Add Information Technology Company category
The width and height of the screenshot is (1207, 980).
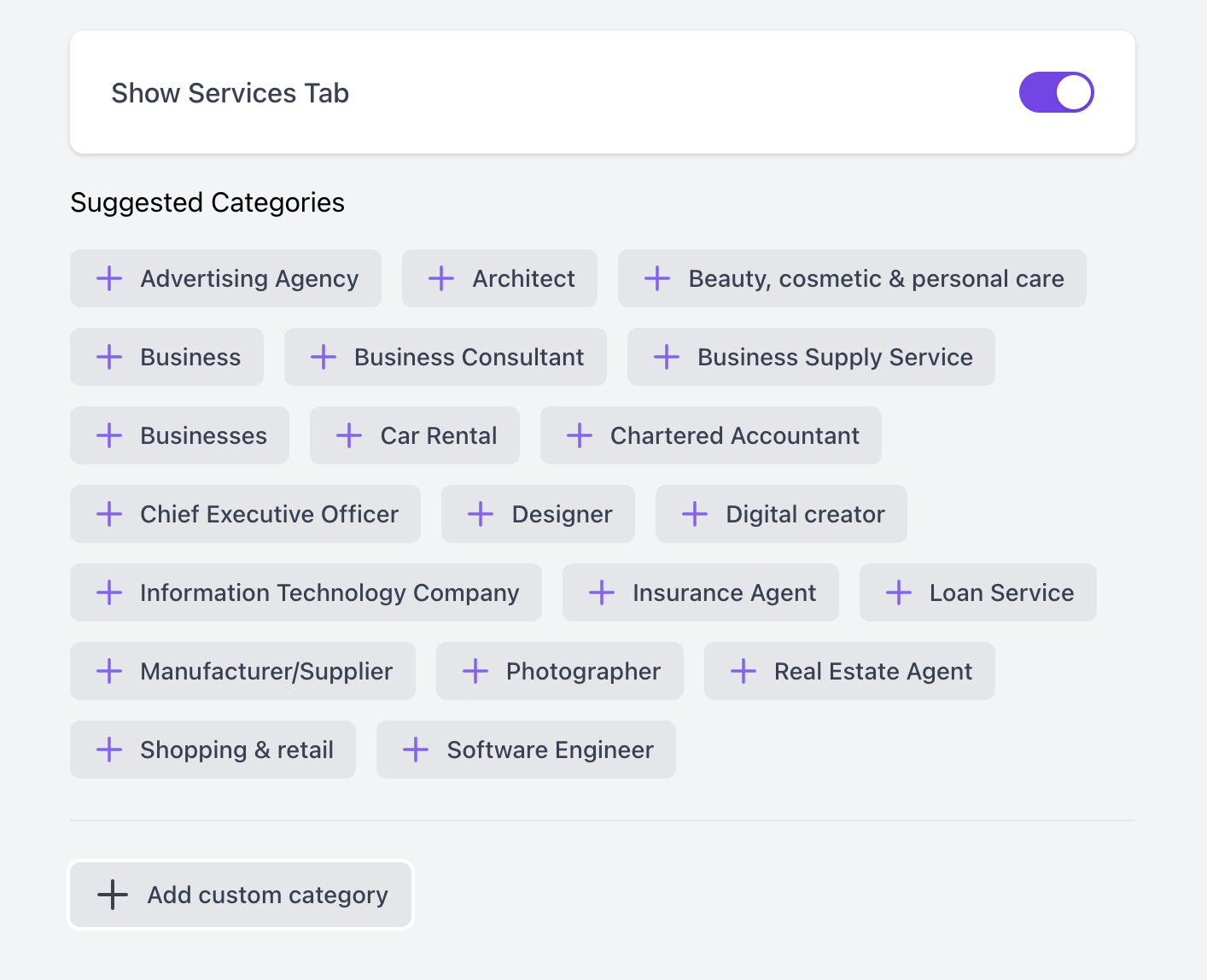point(306,592)
